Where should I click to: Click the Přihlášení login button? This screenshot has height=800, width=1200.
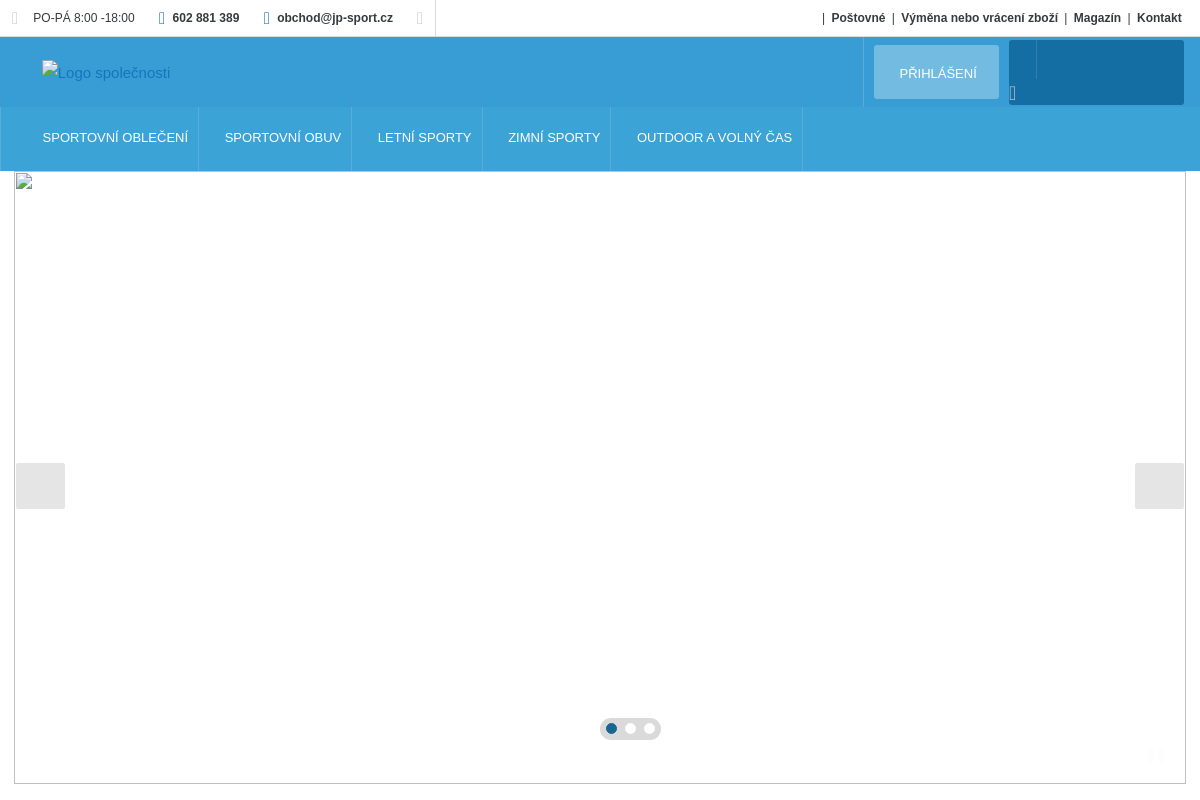click(937, 73)
